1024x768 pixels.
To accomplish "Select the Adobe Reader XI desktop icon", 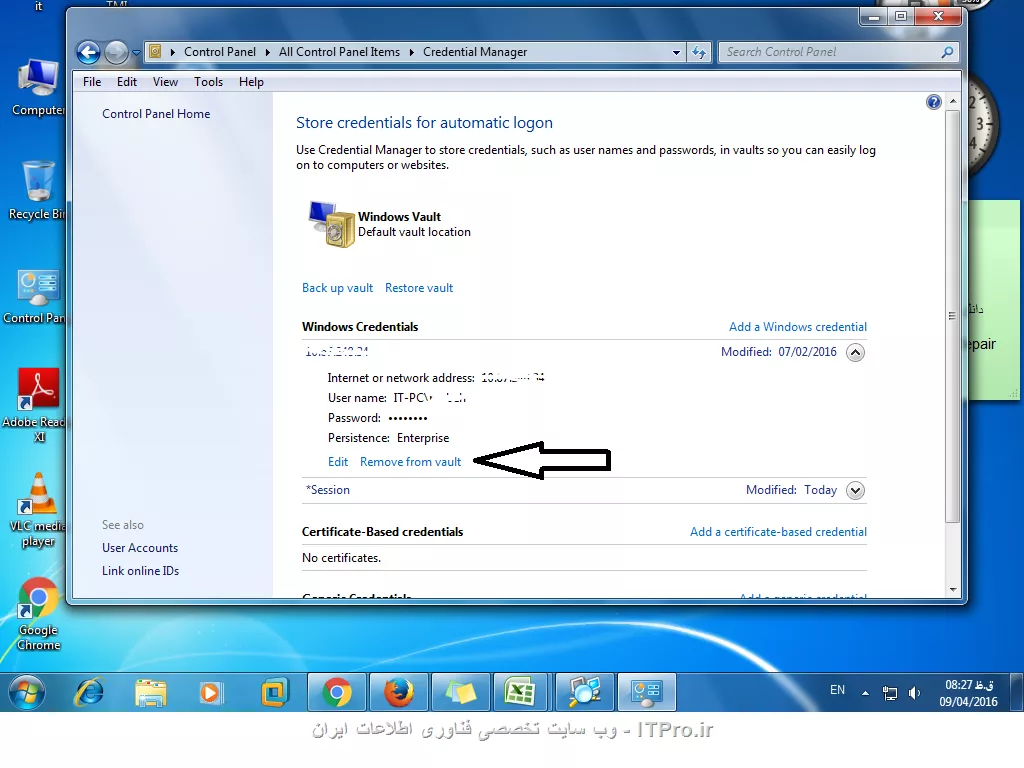I will tap(37, 405).
